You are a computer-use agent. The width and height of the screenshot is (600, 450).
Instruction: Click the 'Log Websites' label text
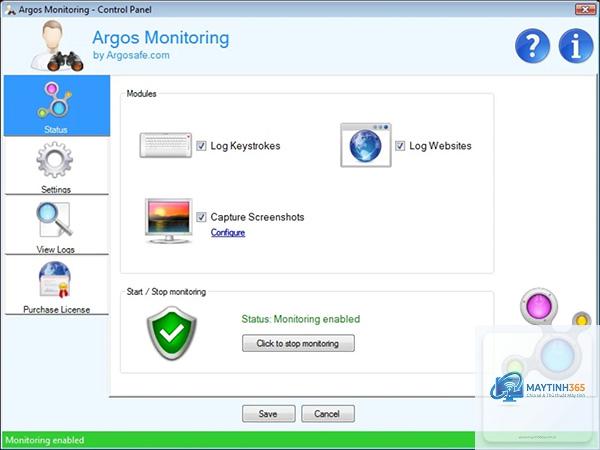440,146
